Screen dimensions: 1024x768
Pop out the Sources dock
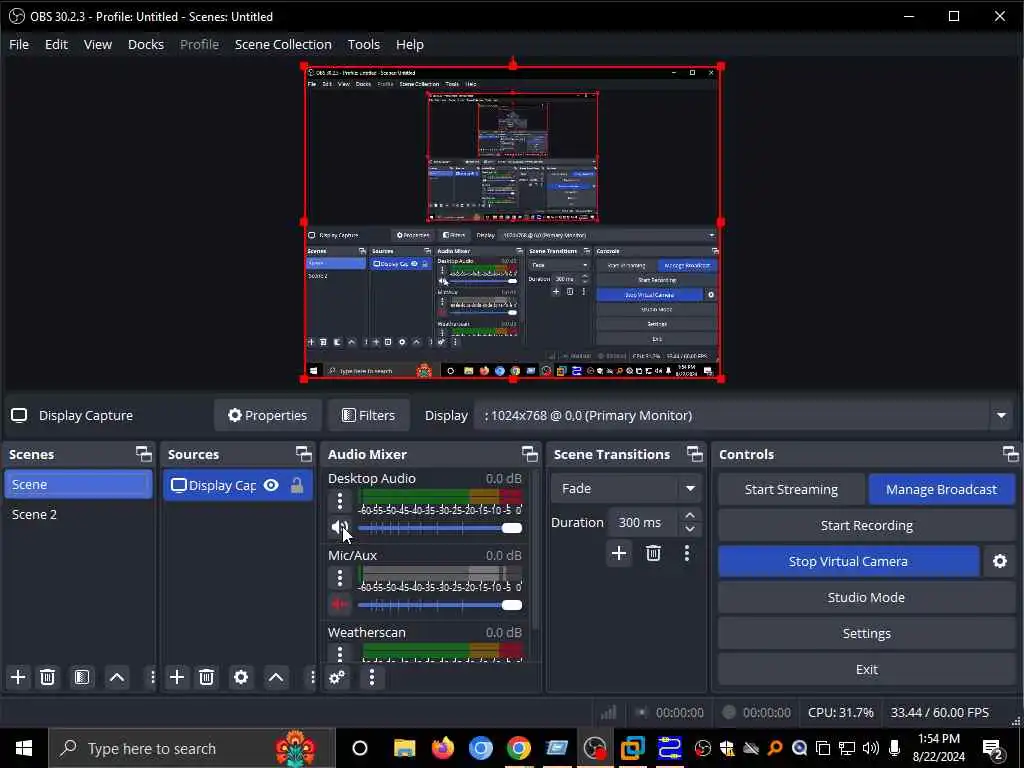tap(304, 454)
